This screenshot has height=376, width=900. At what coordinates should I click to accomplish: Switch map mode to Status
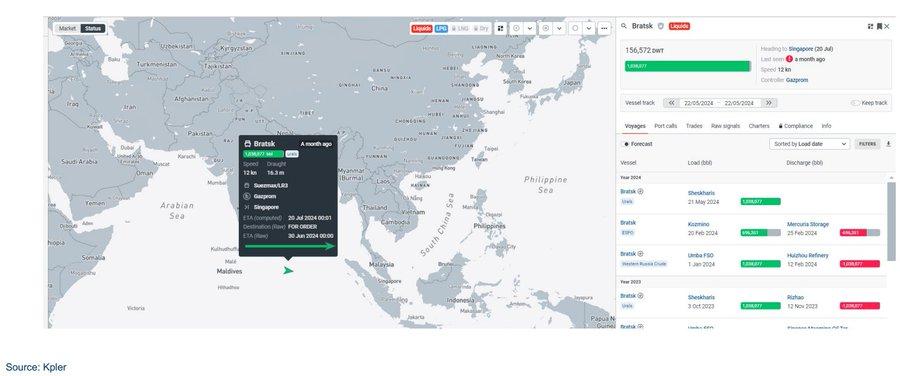92,28
